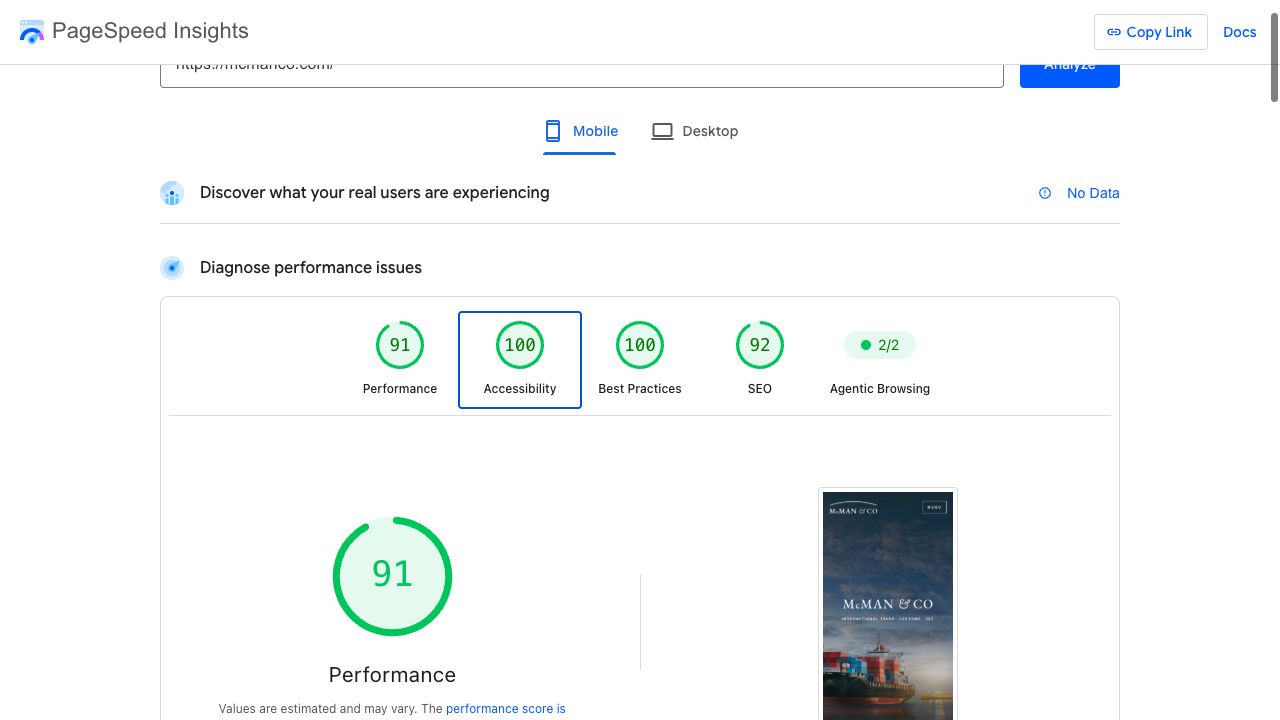Click the large "Performance" heading under the gauge

point(392,675)
